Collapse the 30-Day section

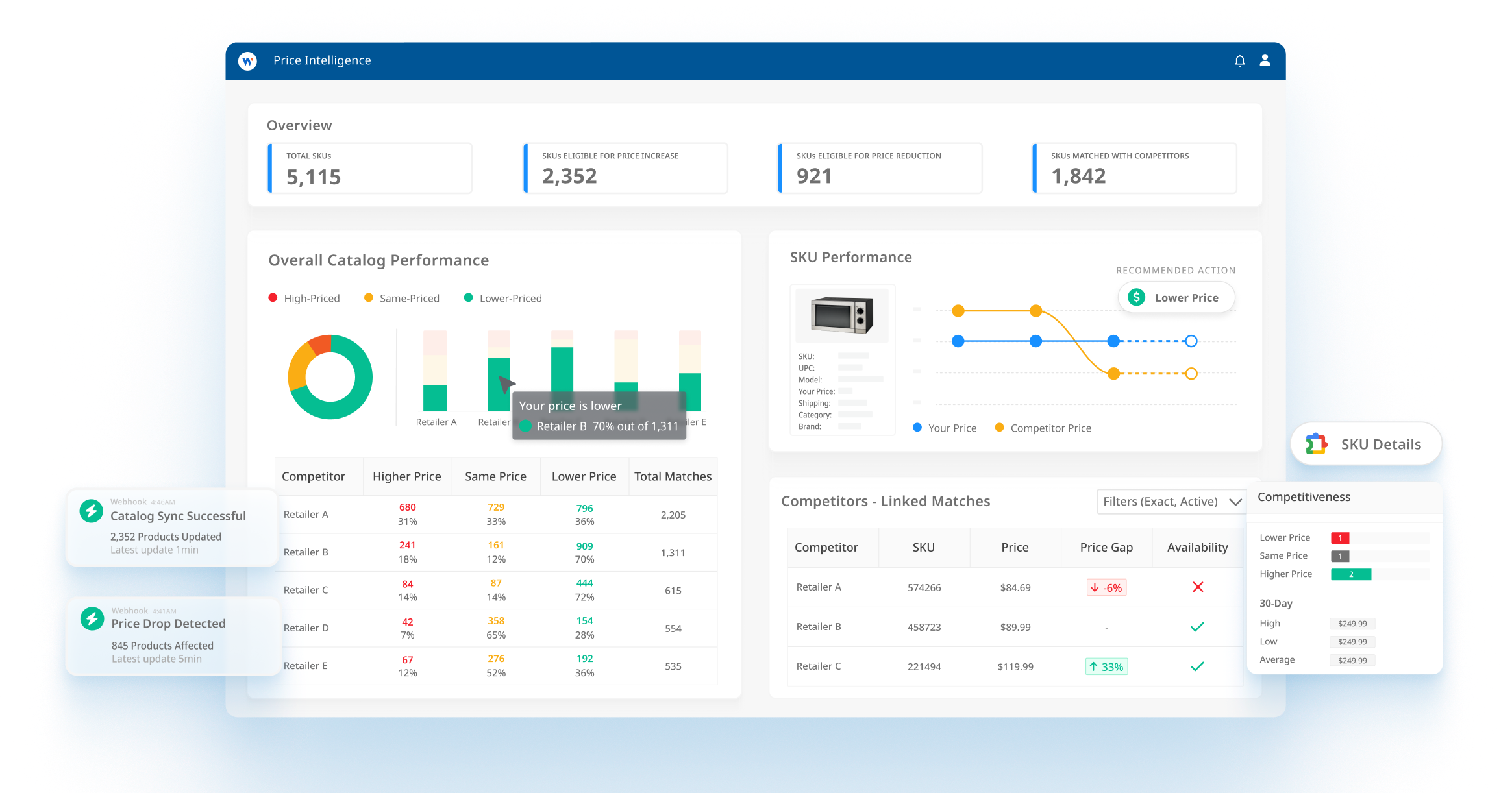[1276, 603]
